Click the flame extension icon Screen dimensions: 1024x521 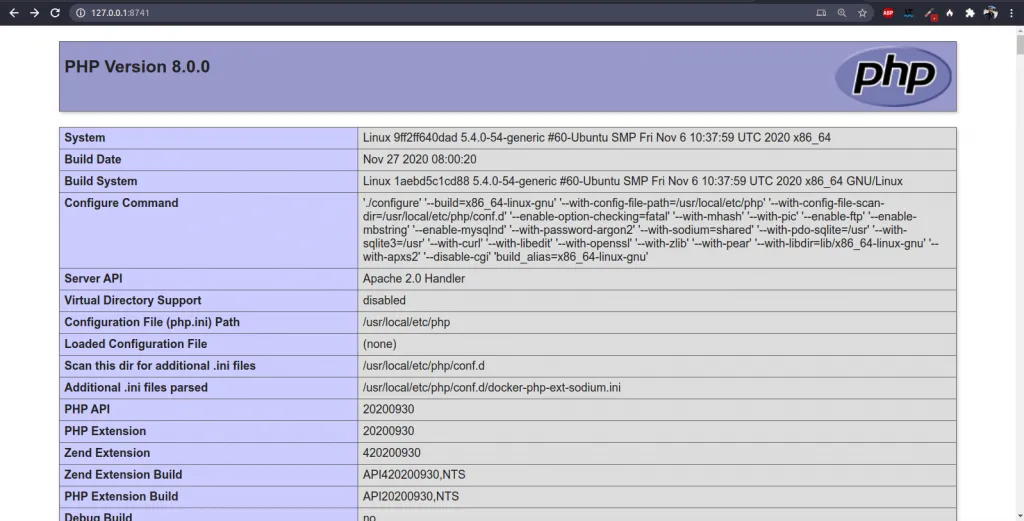950,13
